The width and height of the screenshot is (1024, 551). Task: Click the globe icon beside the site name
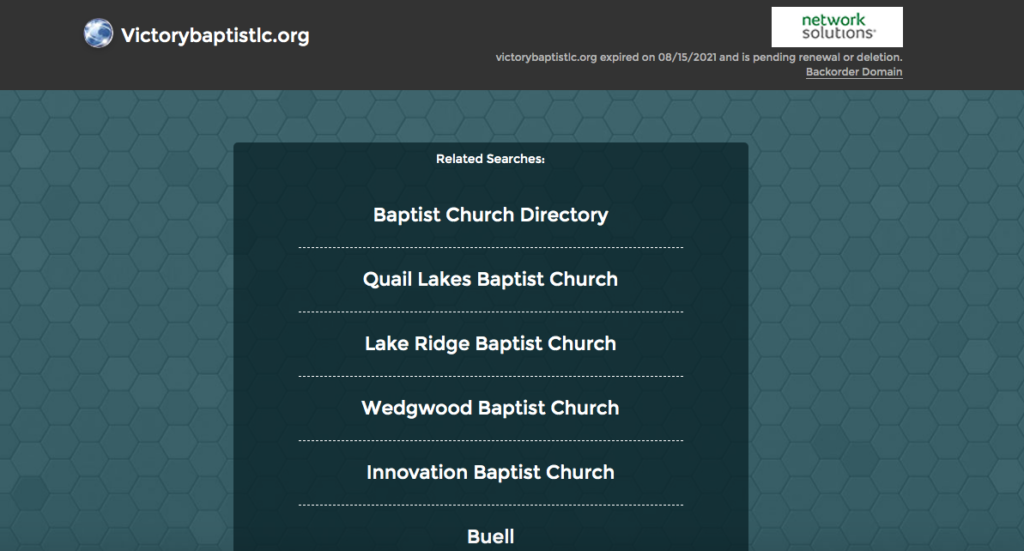99,34
